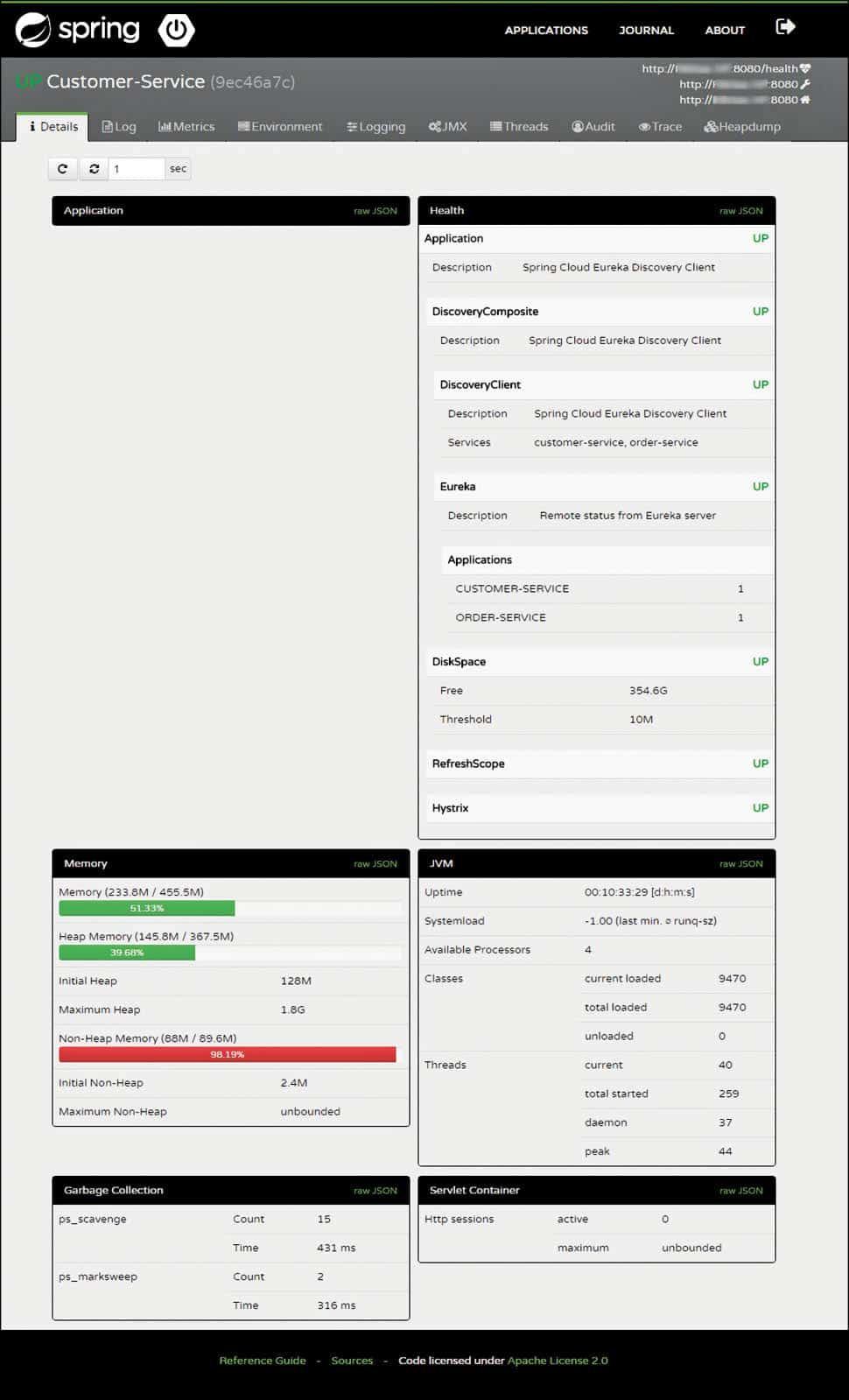Switch to the Metrics tab
The image size is (849, 1400).
click(186, 127)
